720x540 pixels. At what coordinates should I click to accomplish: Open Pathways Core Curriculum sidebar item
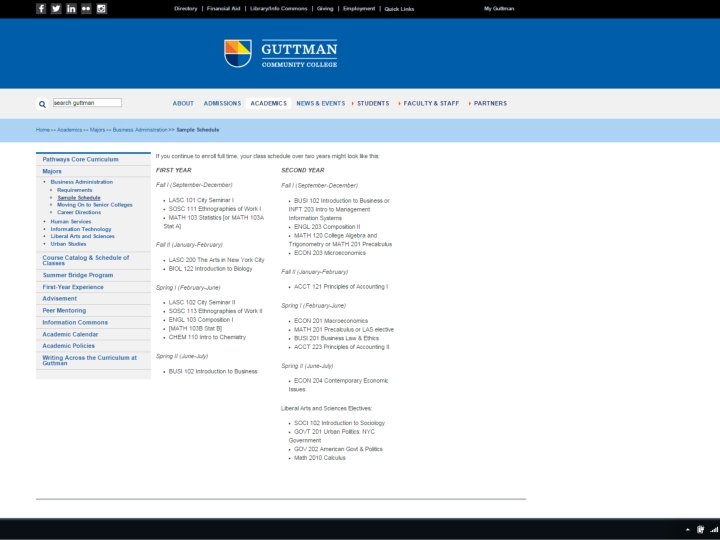pos(80,159)
